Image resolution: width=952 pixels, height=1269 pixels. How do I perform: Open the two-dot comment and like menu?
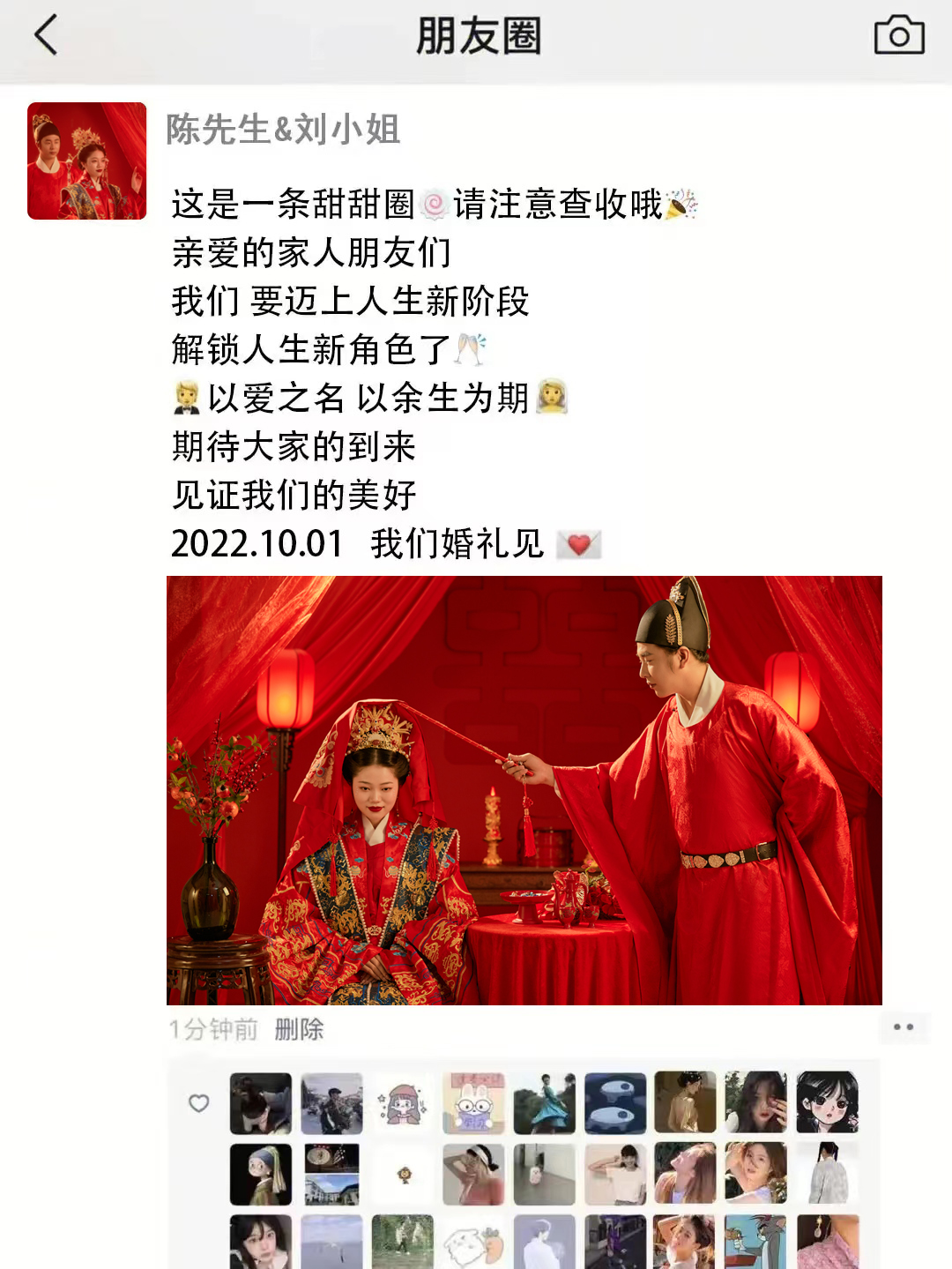(x=904, y=1027)
